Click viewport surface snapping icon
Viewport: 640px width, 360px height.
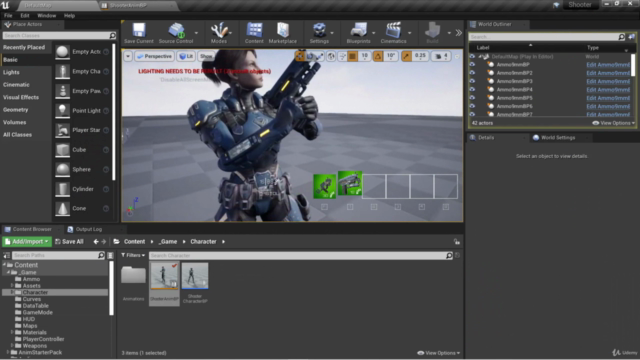[342, 56]
